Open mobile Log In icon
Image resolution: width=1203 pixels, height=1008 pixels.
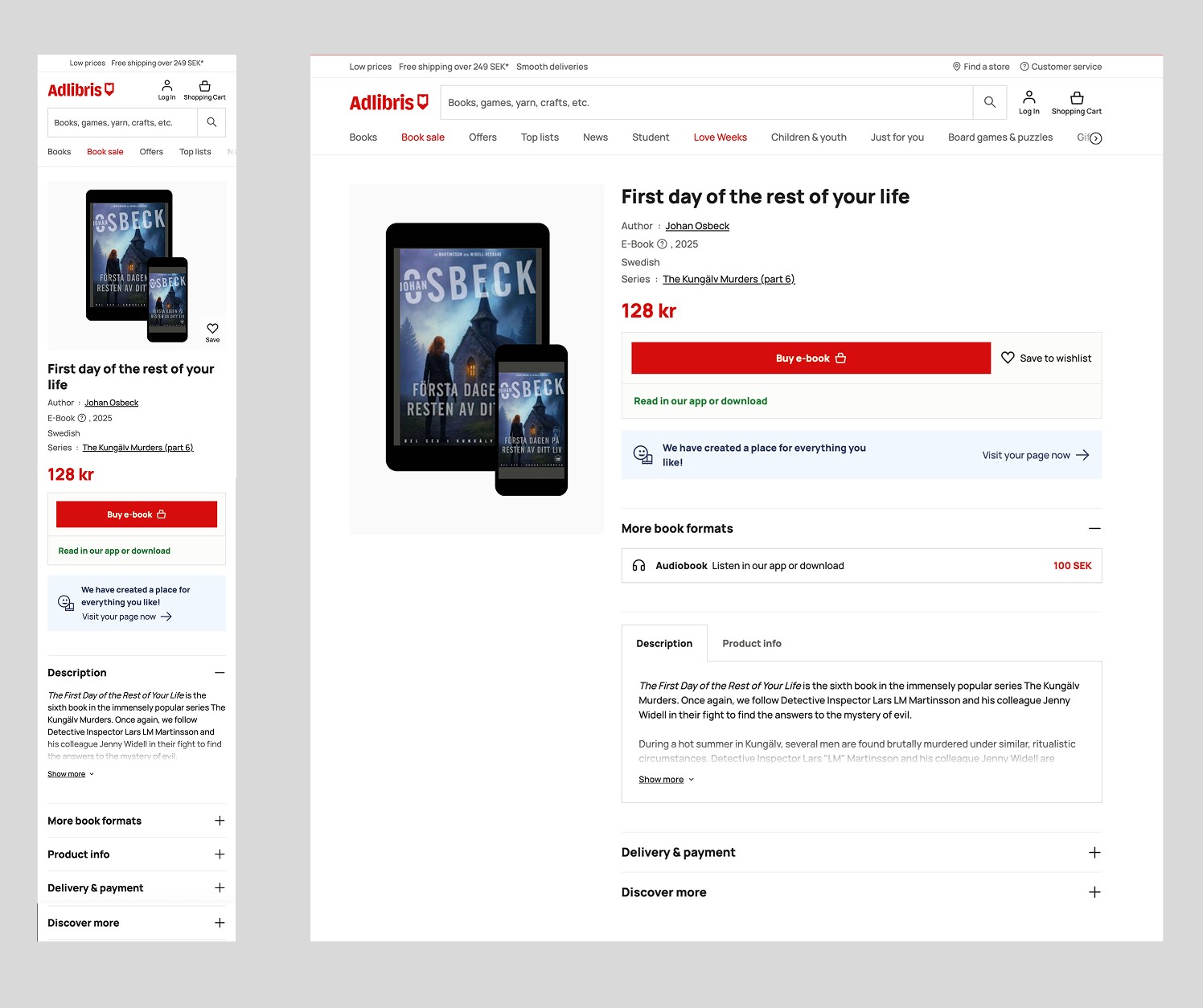(166, 89)
